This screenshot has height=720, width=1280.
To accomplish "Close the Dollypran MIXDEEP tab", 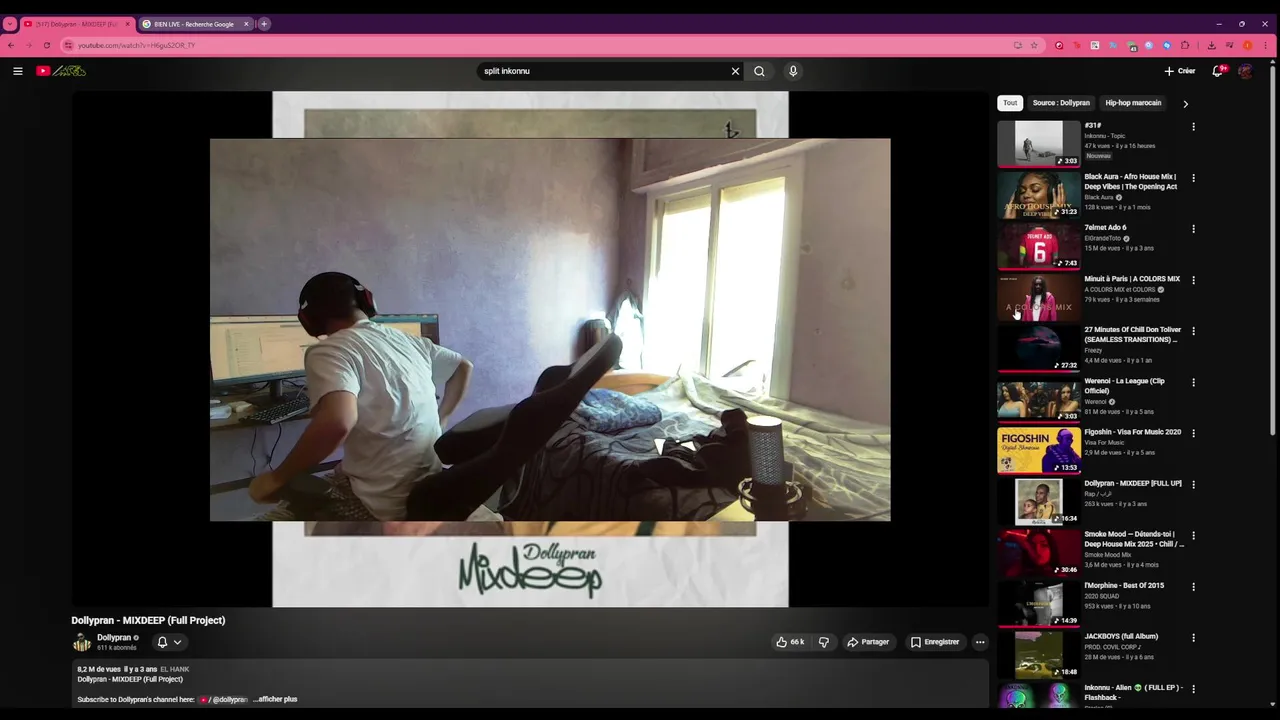I will 127,24.
